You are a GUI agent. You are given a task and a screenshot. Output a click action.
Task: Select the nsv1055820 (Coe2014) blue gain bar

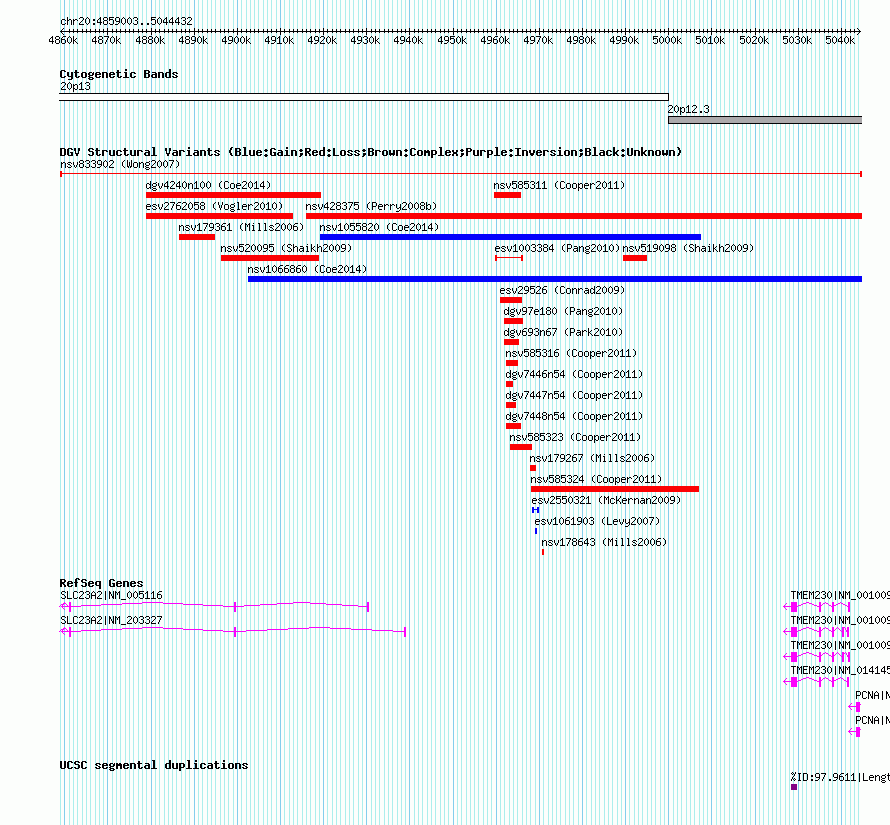pyautogui.click(x=510, y=237)
